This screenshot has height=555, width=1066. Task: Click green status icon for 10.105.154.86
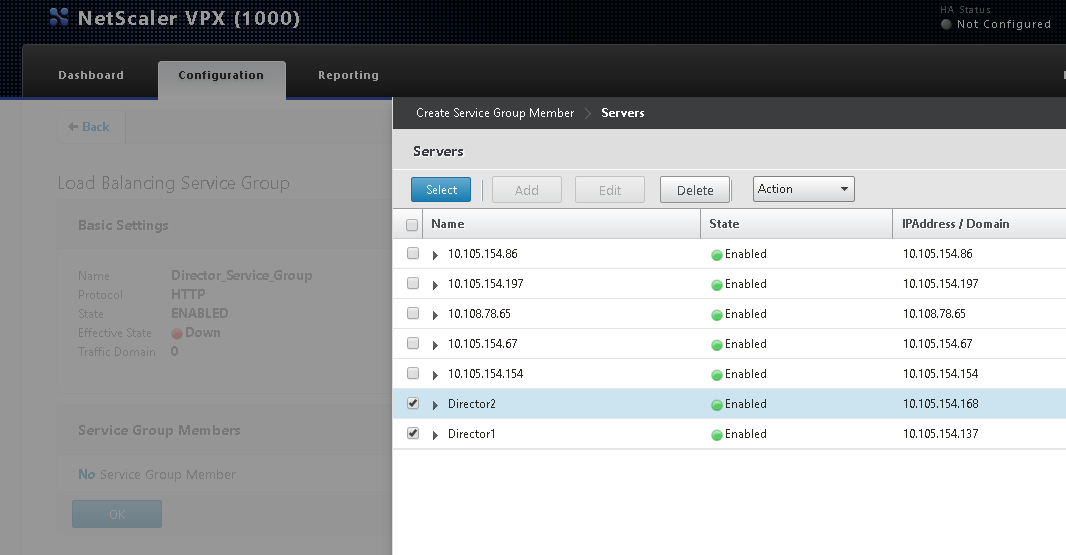[716, 255]
